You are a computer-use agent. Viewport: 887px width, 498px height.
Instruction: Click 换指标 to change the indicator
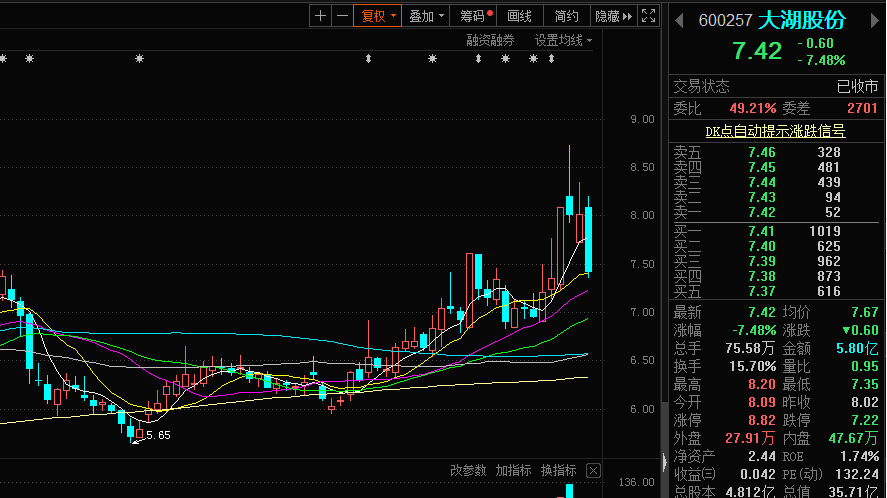(x=558, y=470)
